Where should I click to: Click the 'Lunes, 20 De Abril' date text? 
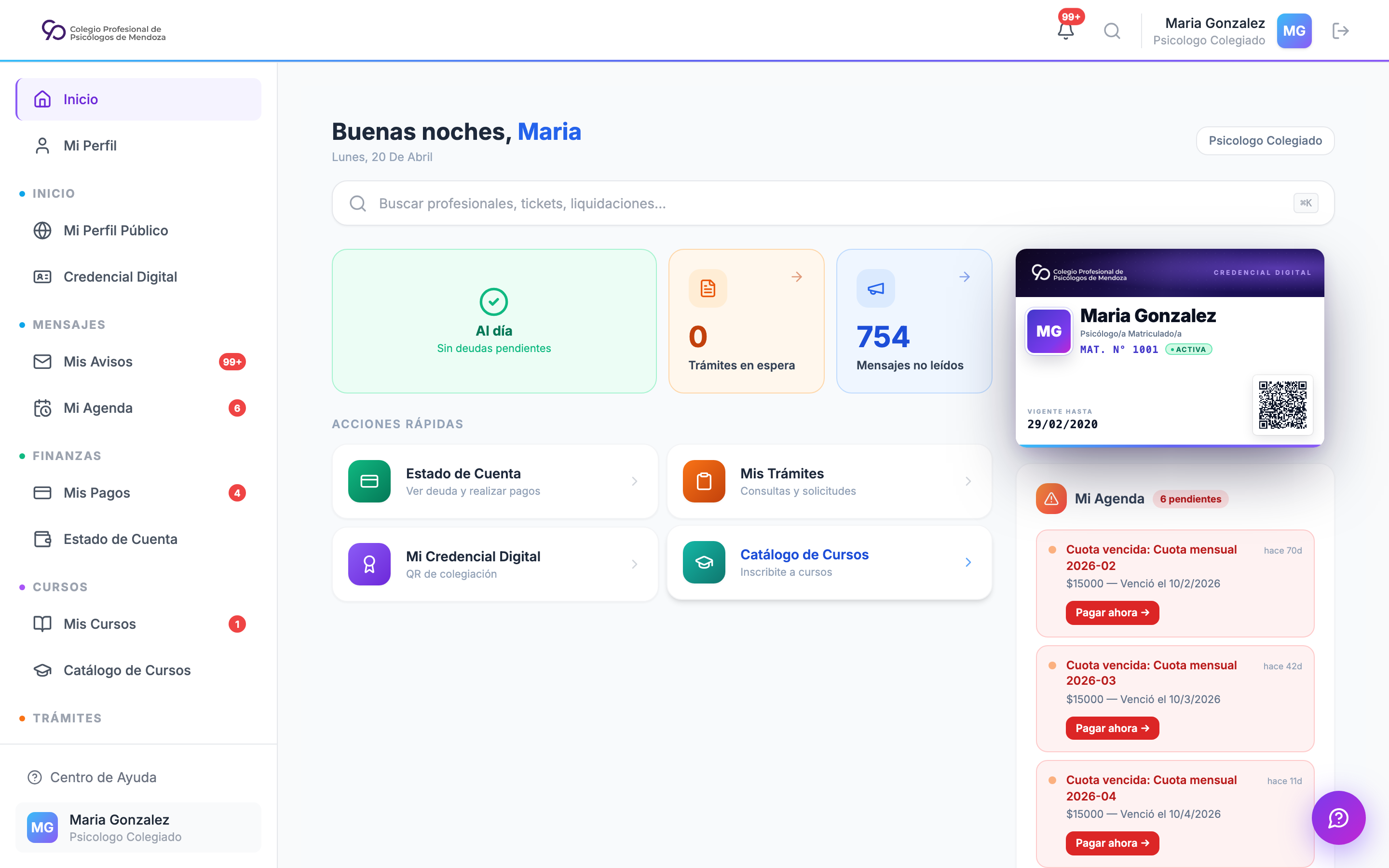pos(381,157)
